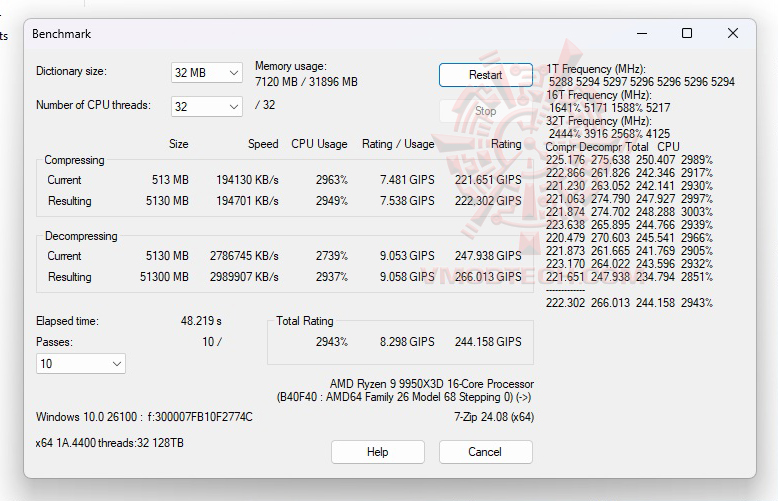Click the Rating / Usage column header
This screenshot has width=778, height=501.
click(398, 144)
